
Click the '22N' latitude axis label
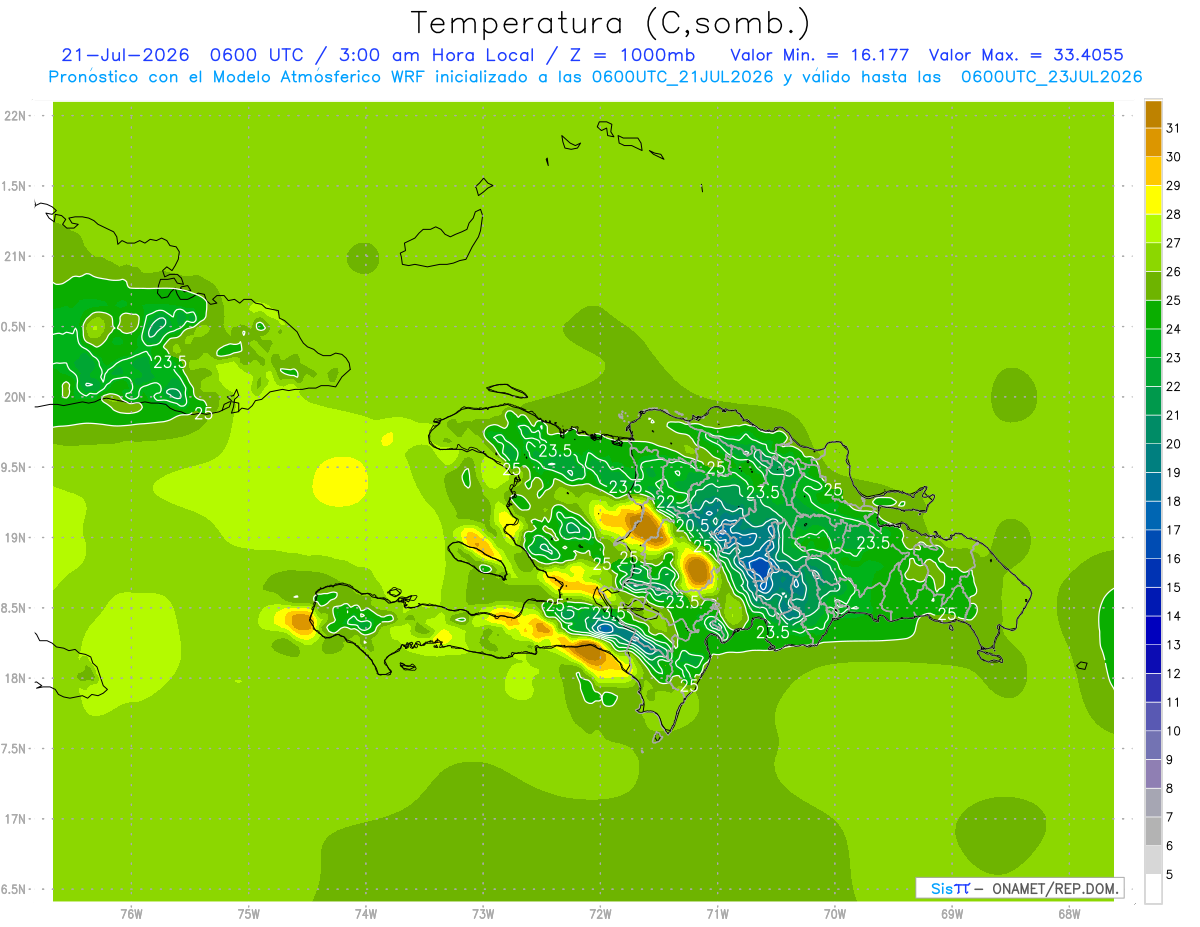tap(16, 116)
